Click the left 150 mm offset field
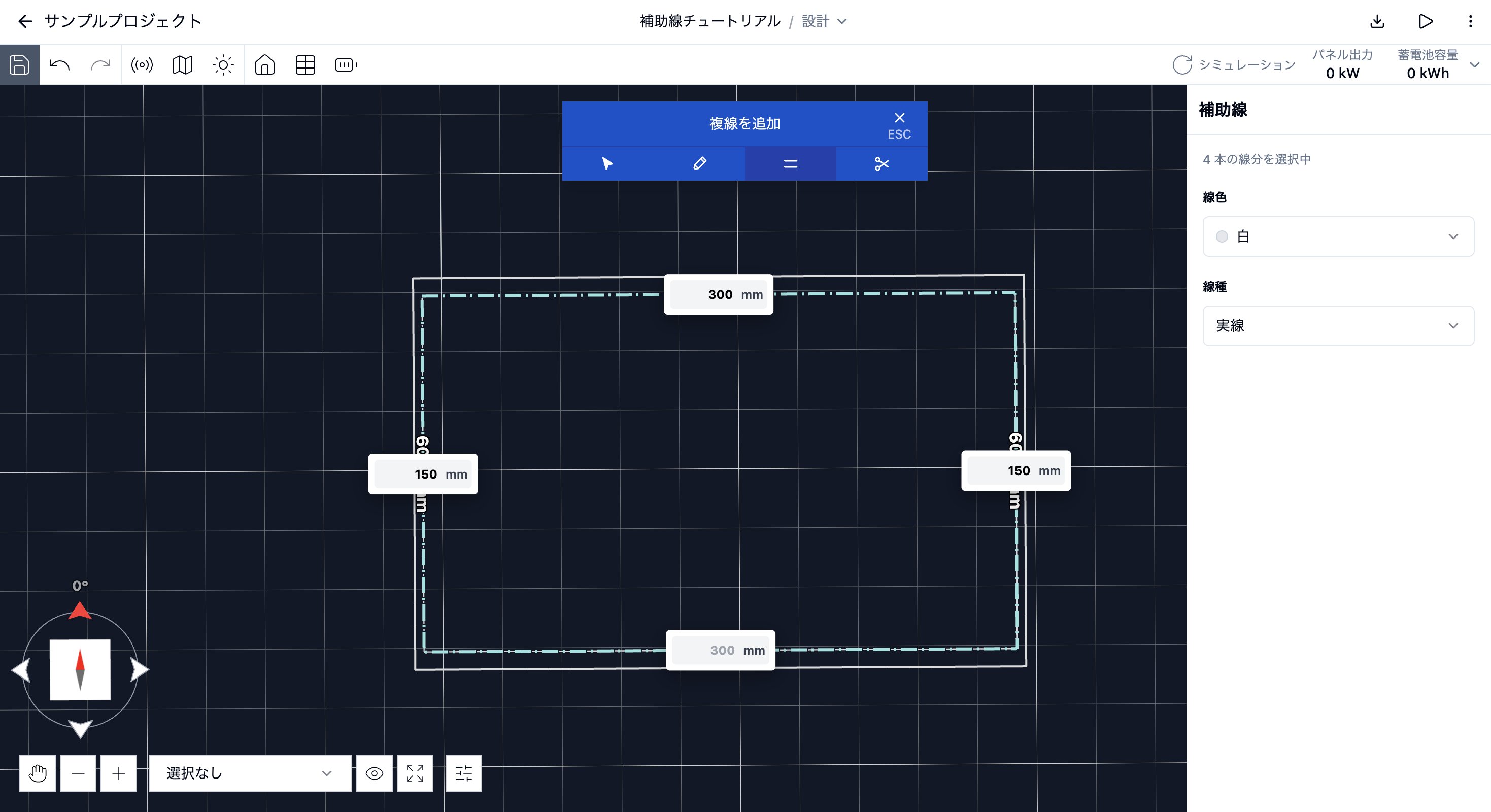Viewport: 1491px width, 812px height. tap(423, 474)
